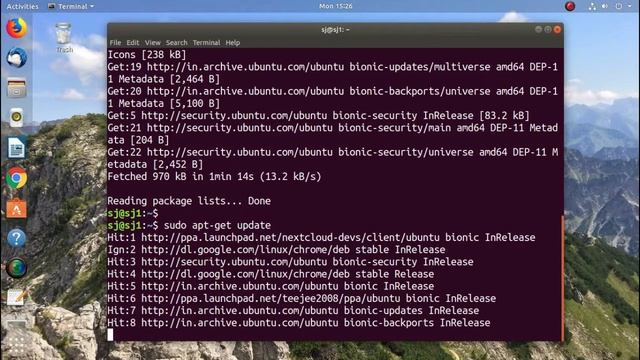Screen dimensions: 640x360
Task: Open the Terminal app menu in top bar
Action: coord(71,6)
